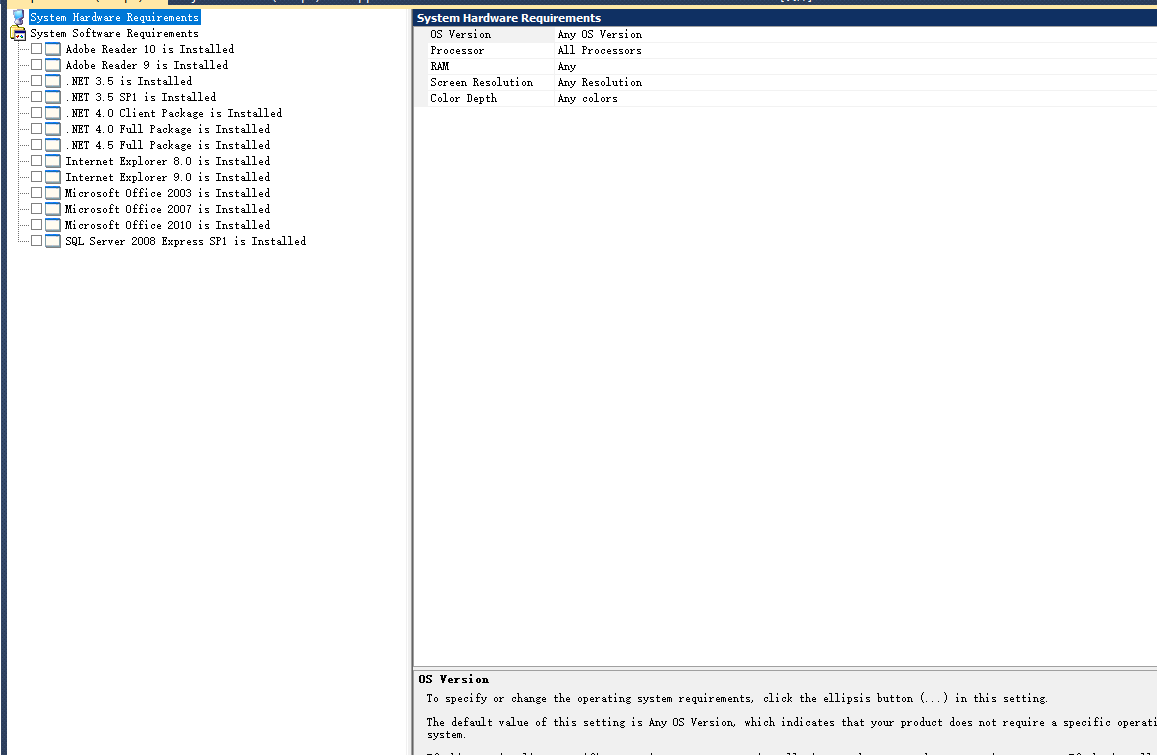Select System Hardware Requirements tree node
This screenshot has height=755, width=1157.
[x=114, y=17]
